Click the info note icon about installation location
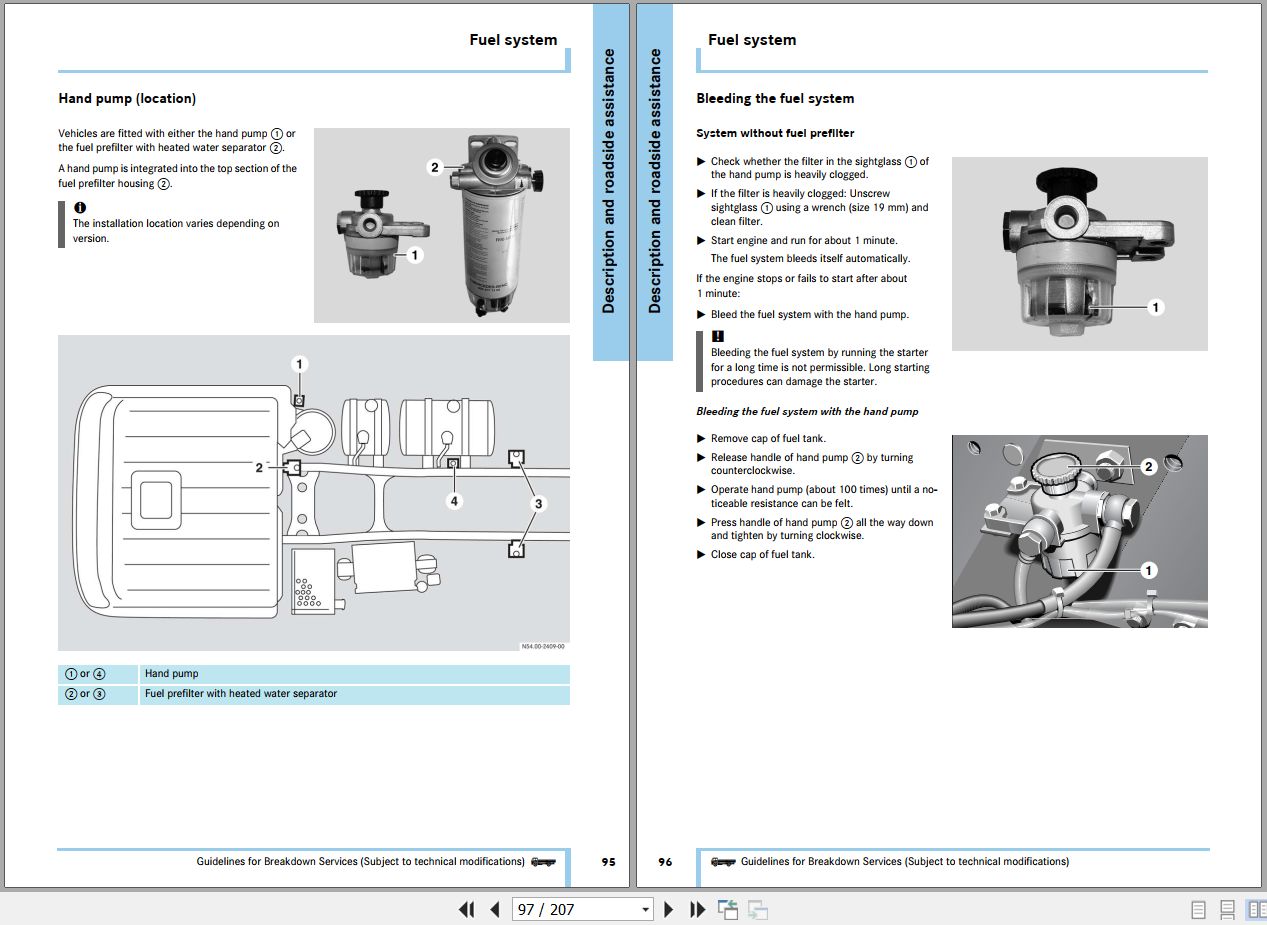This screenshot has height=925, width=1267. (x=79, y=207)
